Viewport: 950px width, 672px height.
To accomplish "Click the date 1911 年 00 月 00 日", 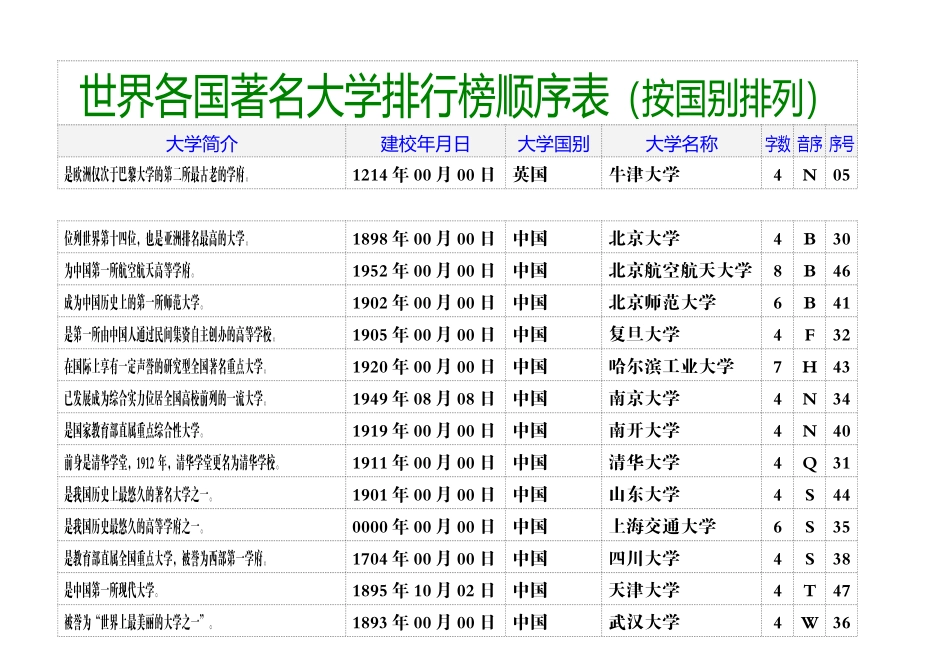I will point(424,462).
